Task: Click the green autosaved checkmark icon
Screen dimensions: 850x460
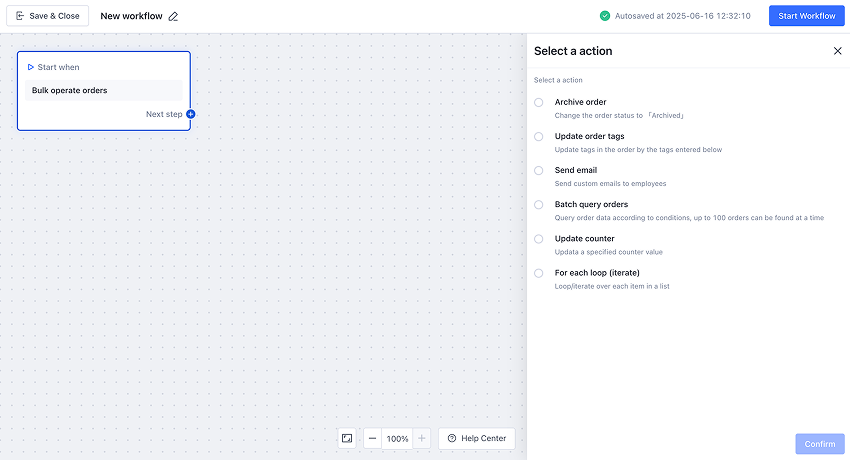Action: pos(605,16)
